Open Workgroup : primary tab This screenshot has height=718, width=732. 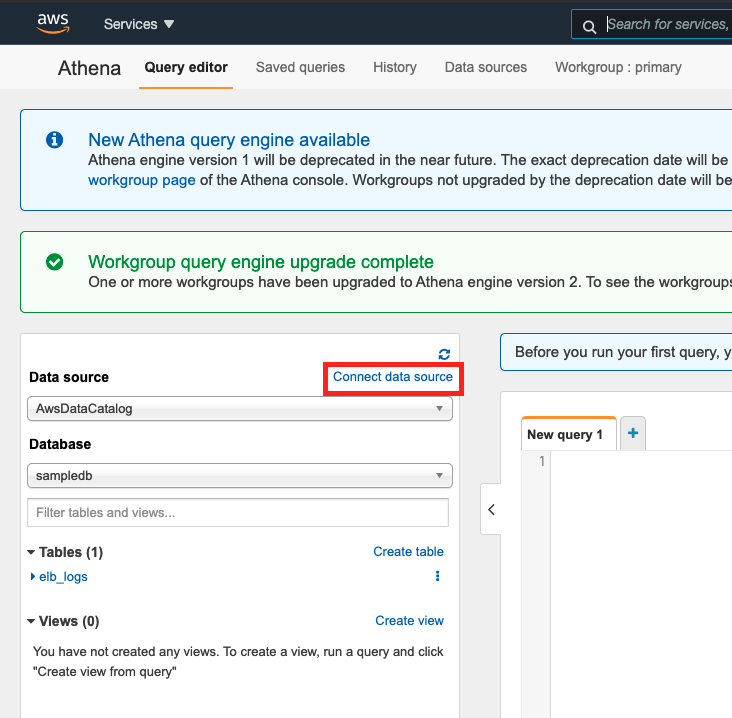(618, 67)
